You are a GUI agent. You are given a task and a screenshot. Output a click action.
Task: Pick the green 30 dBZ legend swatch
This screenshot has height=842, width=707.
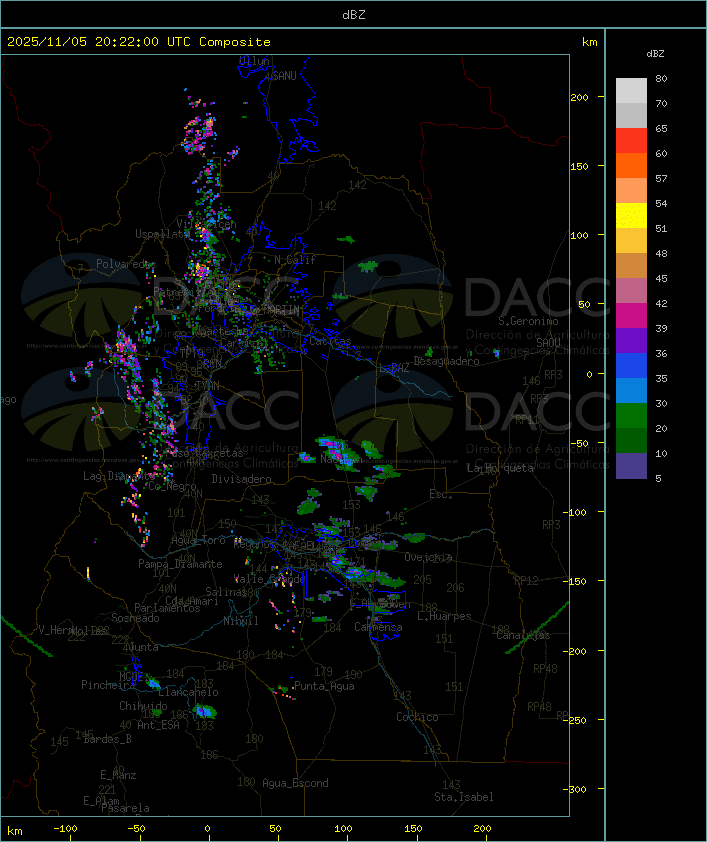click(x=631, y=415)
